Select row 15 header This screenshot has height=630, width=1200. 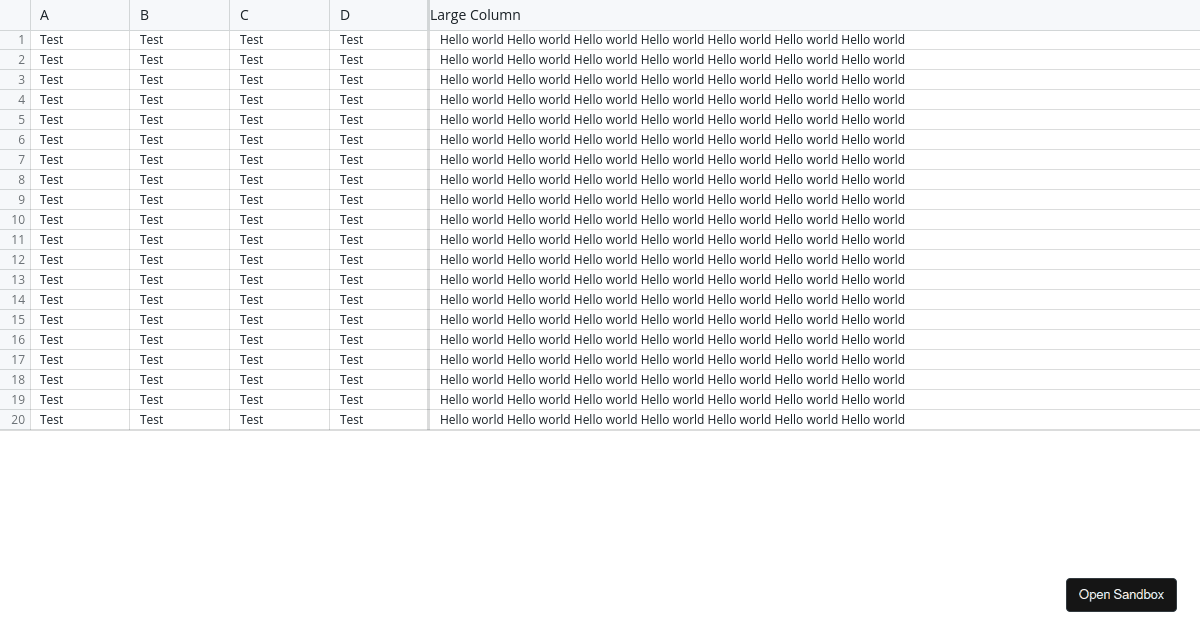click(x=16, y=320)
